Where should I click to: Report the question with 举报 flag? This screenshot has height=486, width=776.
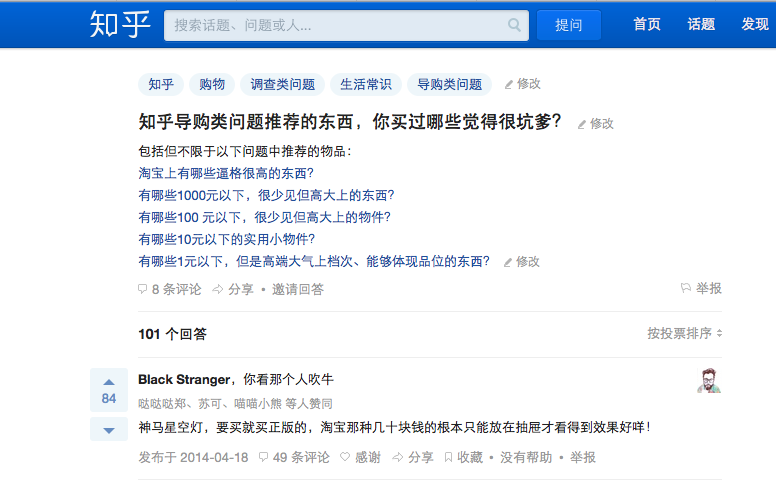tap(701, 288)
